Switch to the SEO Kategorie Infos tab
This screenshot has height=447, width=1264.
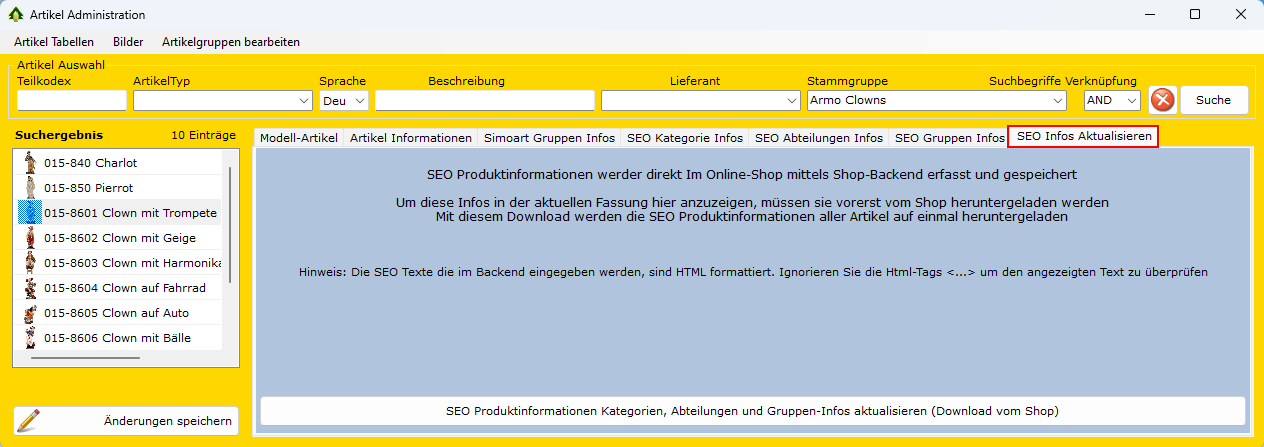(685, 138)
